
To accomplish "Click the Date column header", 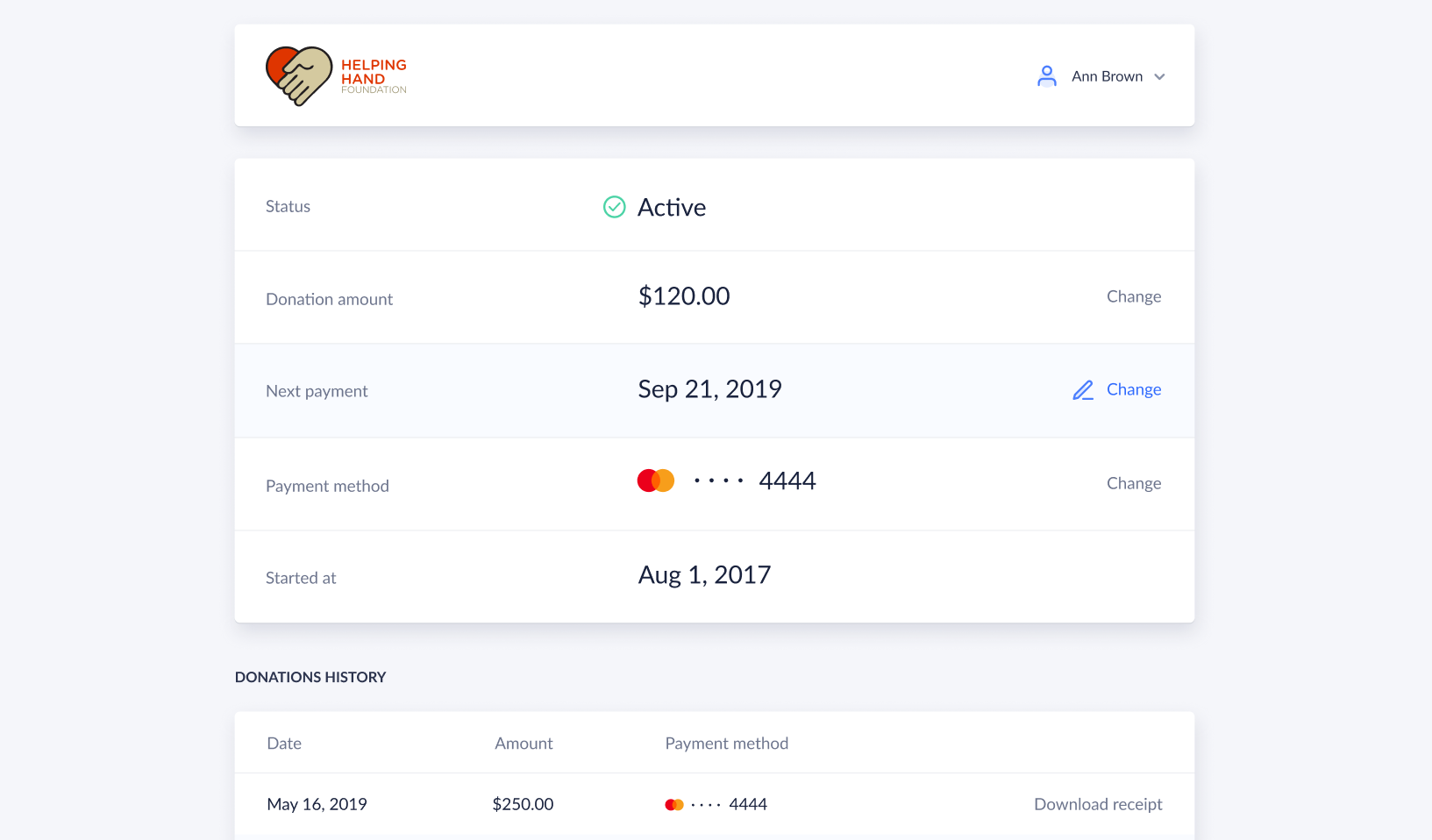I will (x=284, y=744).
